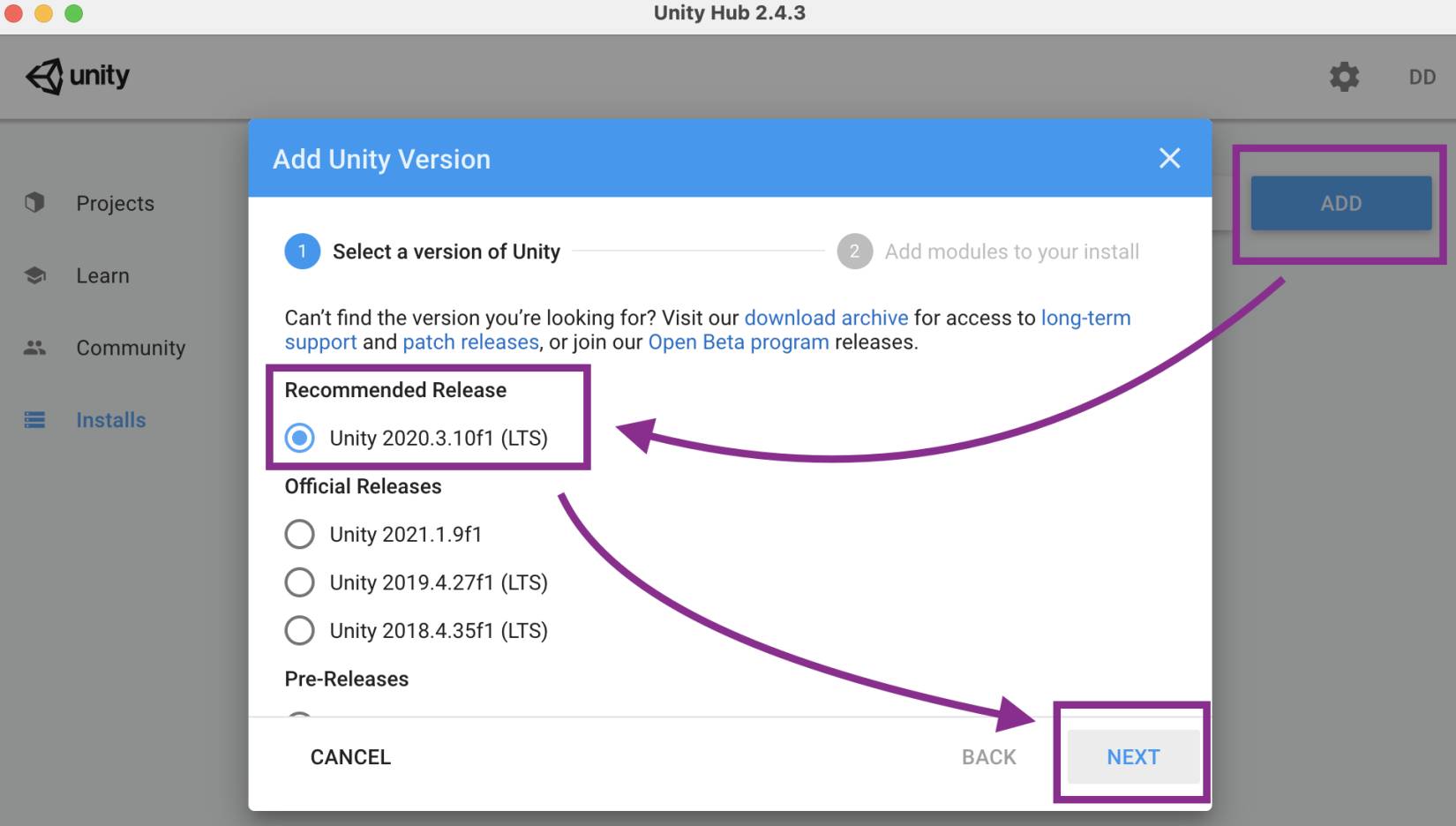Open the patch releases link
1456x826 pixels.
(470, 342)
